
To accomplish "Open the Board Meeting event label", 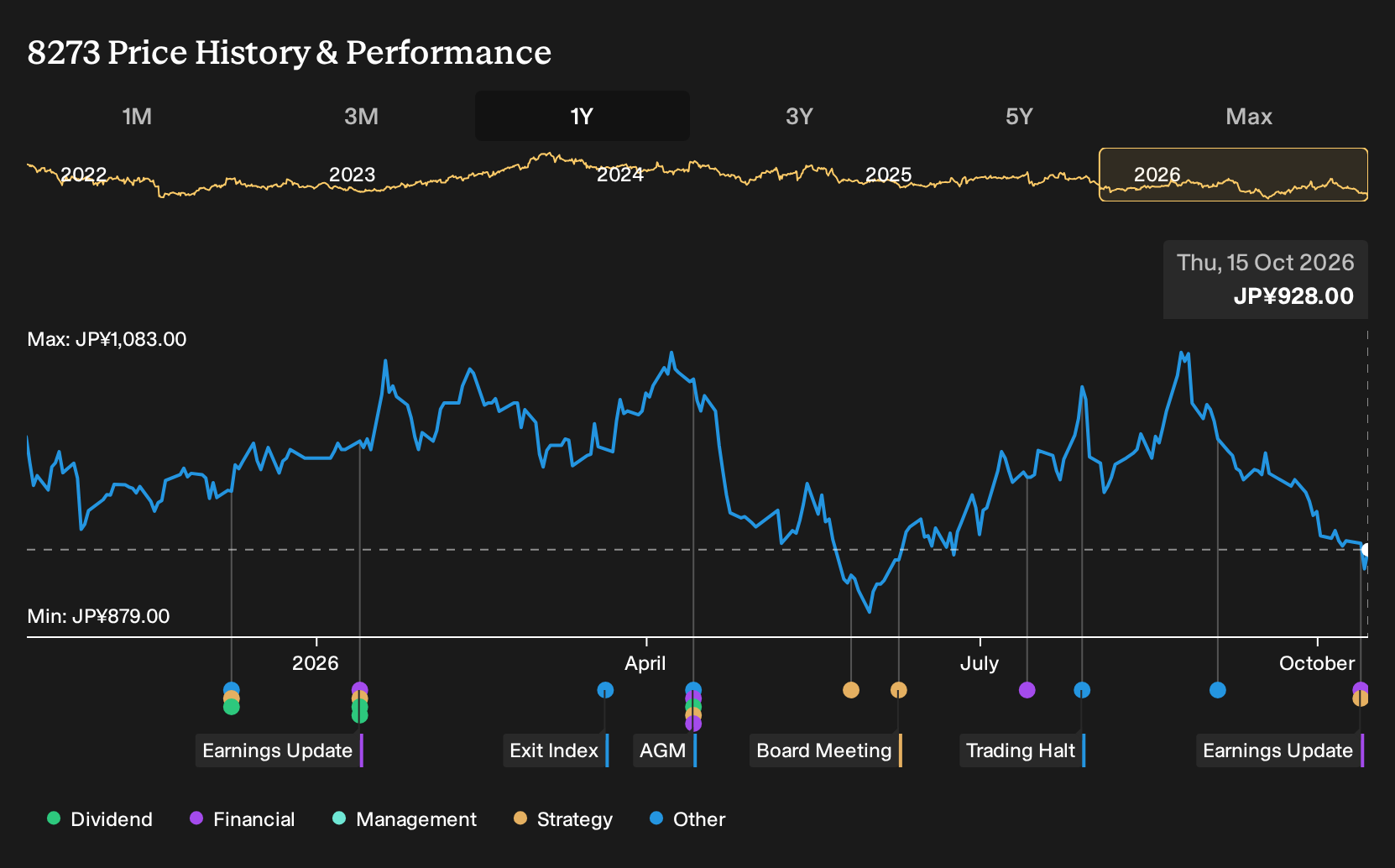I will [x=824, y=750].
